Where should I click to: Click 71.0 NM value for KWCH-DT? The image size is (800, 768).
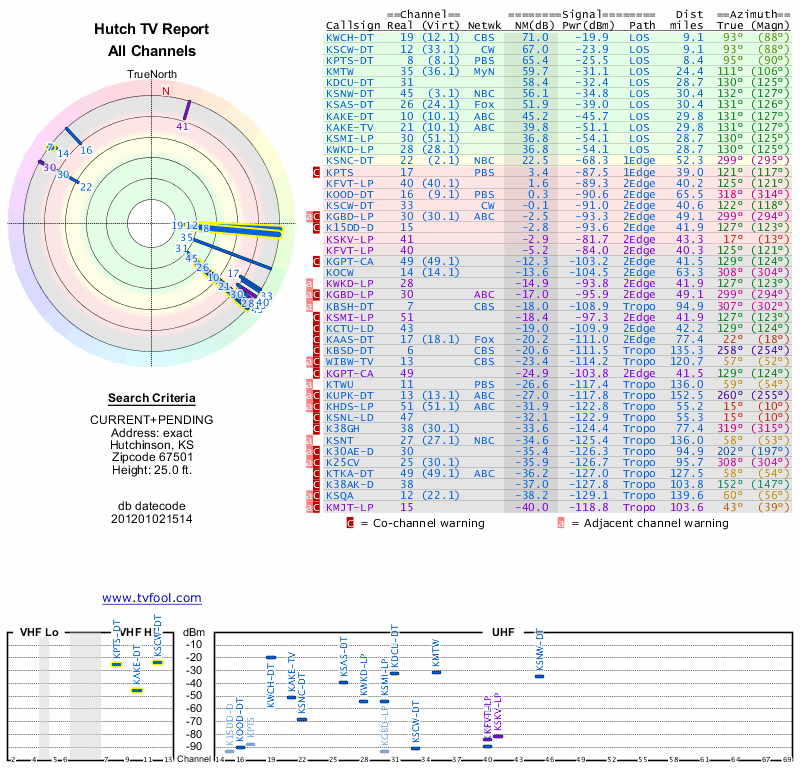535,38
